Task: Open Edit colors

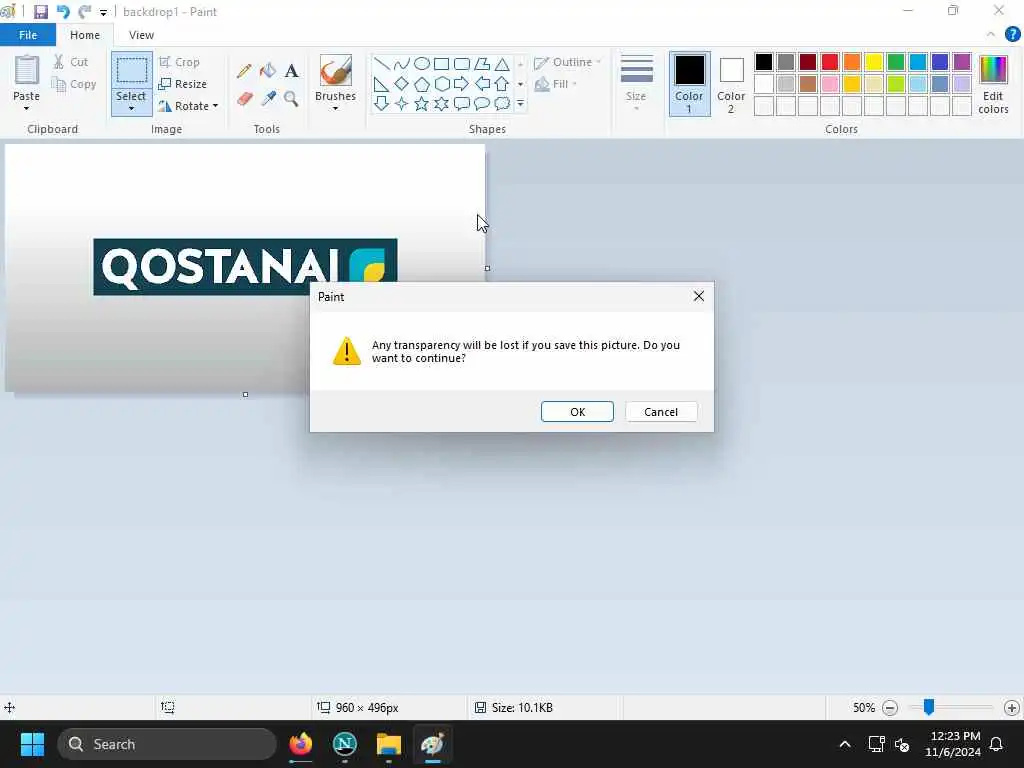Action: [993, 84]
